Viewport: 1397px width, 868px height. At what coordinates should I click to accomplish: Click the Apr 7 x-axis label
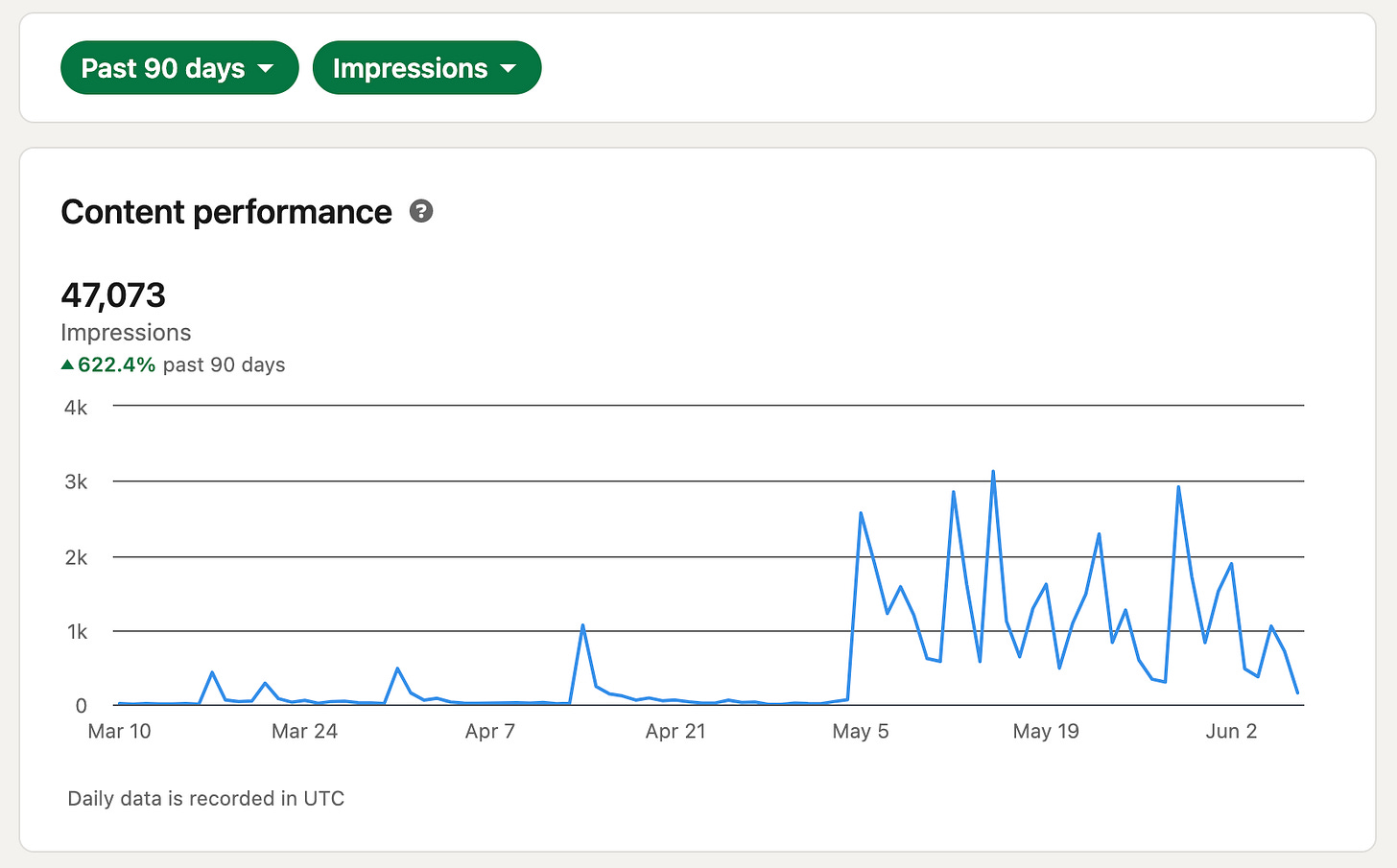click(x=490, y=731)
